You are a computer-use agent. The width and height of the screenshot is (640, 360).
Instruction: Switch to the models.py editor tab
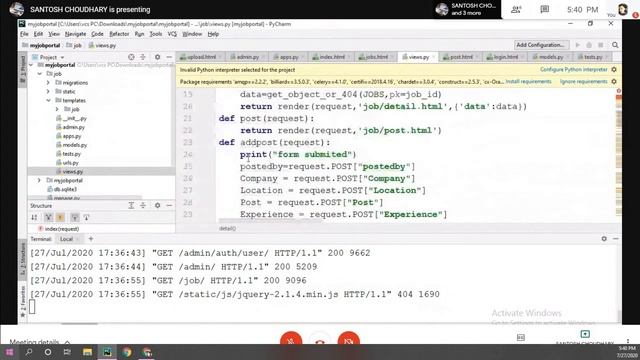pyautogui.click(x=551, y=57)
